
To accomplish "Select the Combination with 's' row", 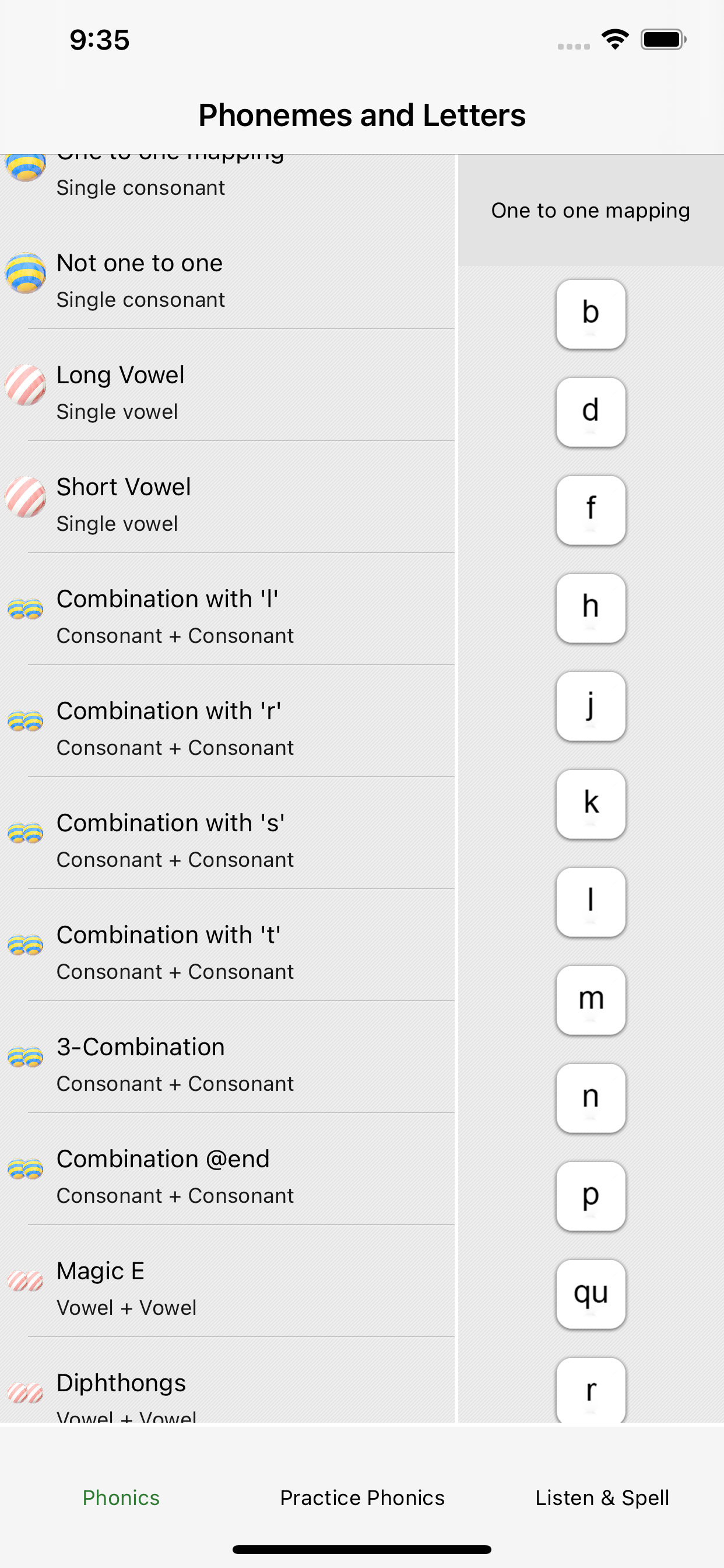I will 227,832.
